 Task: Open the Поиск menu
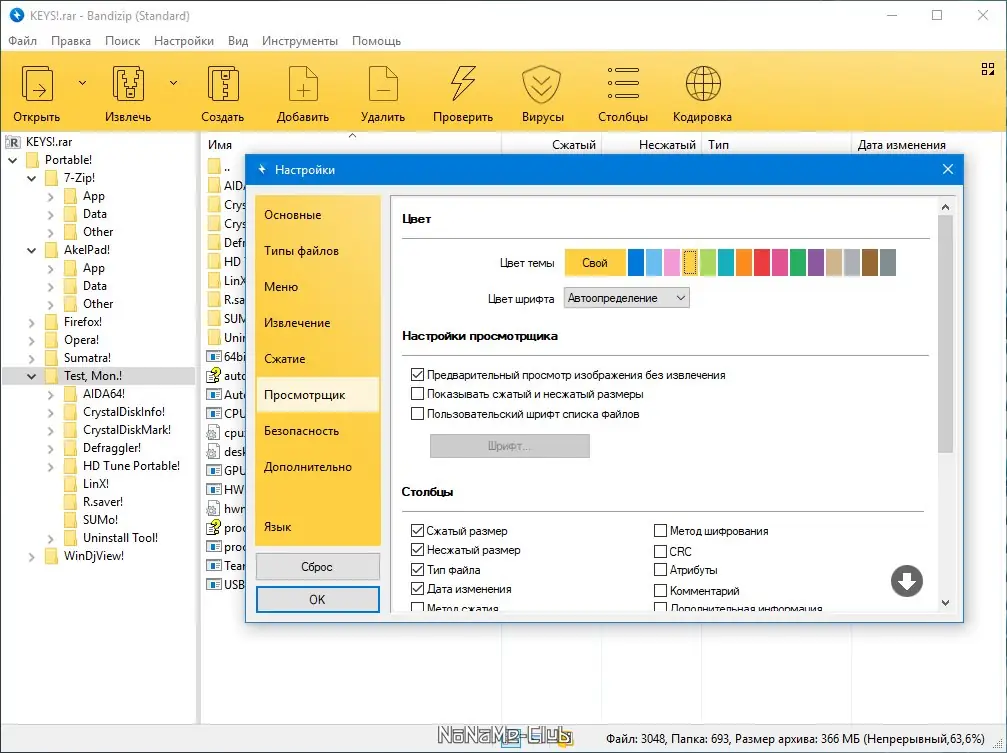(x=122, y=40)
